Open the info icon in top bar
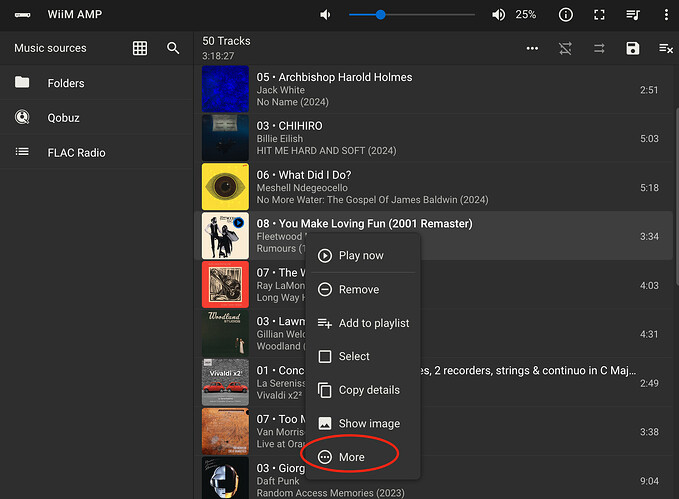679x499 pixels. point(566,15)
